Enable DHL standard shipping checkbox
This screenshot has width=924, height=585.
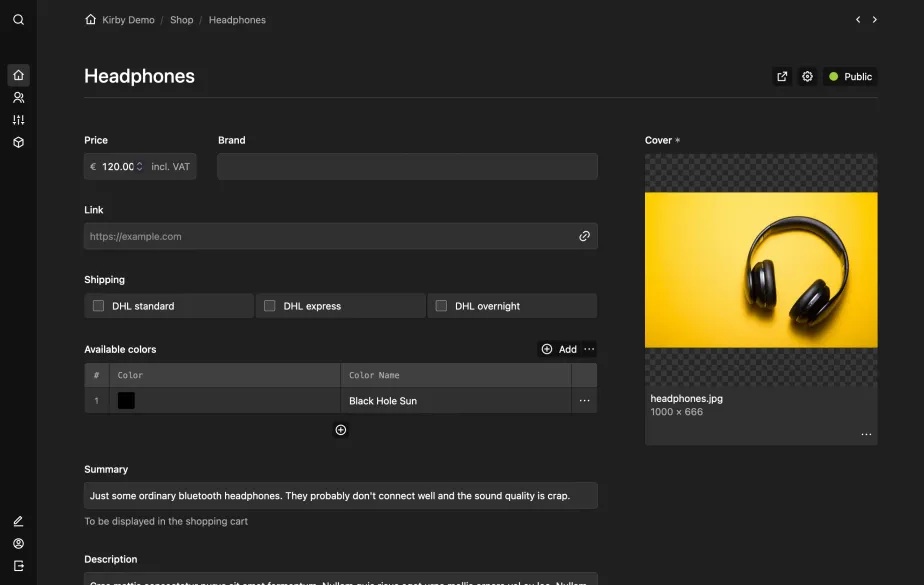coord(99,306)
